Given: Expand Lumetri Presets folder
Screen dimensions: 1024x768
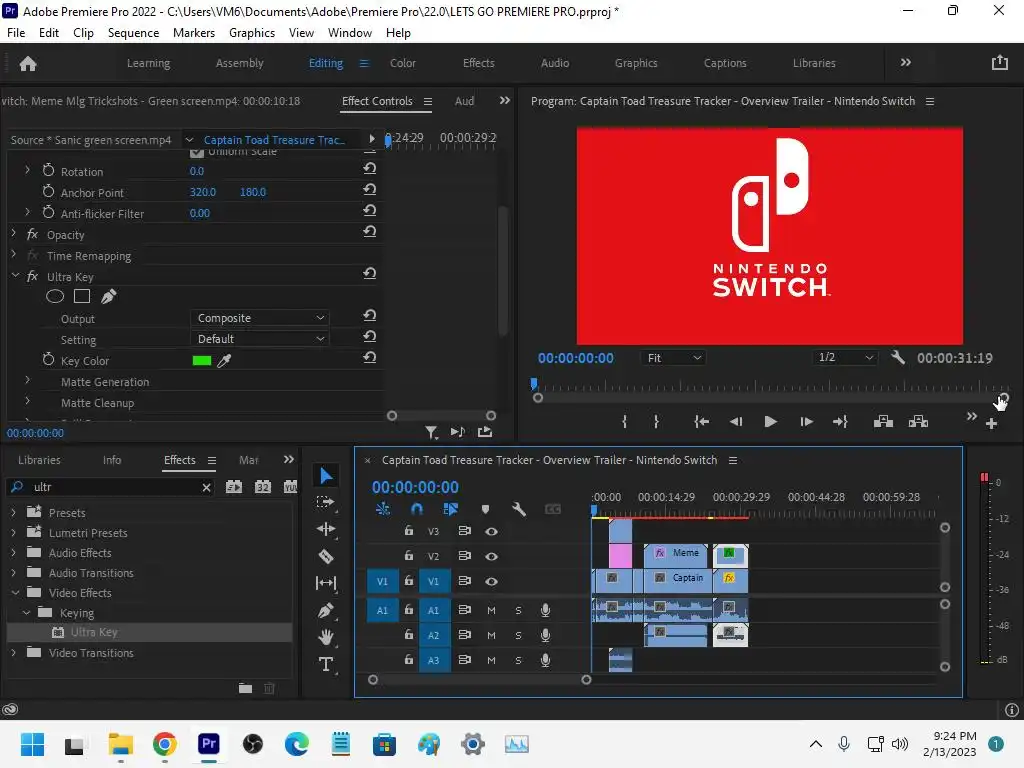Looking at the screenshot, I should point(14,532).
